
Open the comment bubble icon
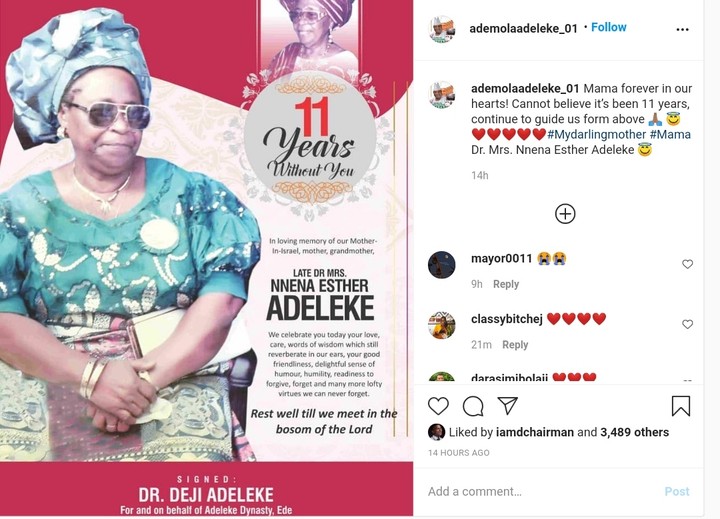click(473, 406)
